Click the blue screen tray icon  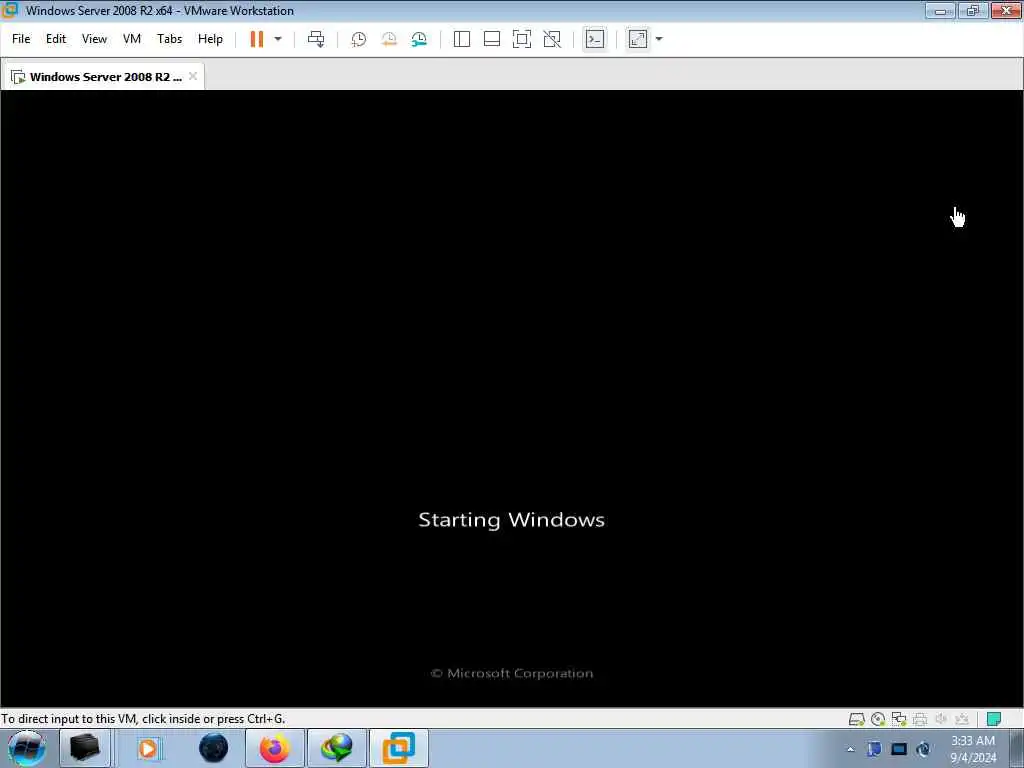899,749
